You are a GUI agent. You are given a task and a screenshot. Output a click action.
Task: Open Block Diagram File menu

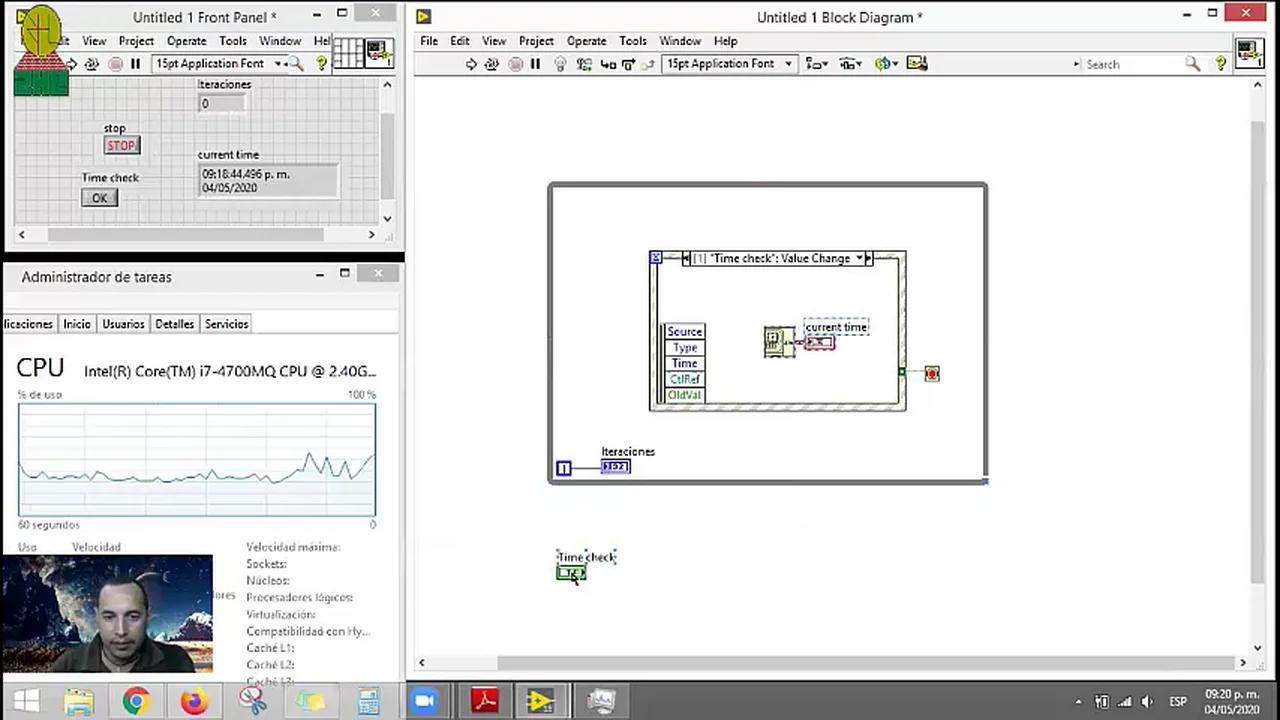429,41
